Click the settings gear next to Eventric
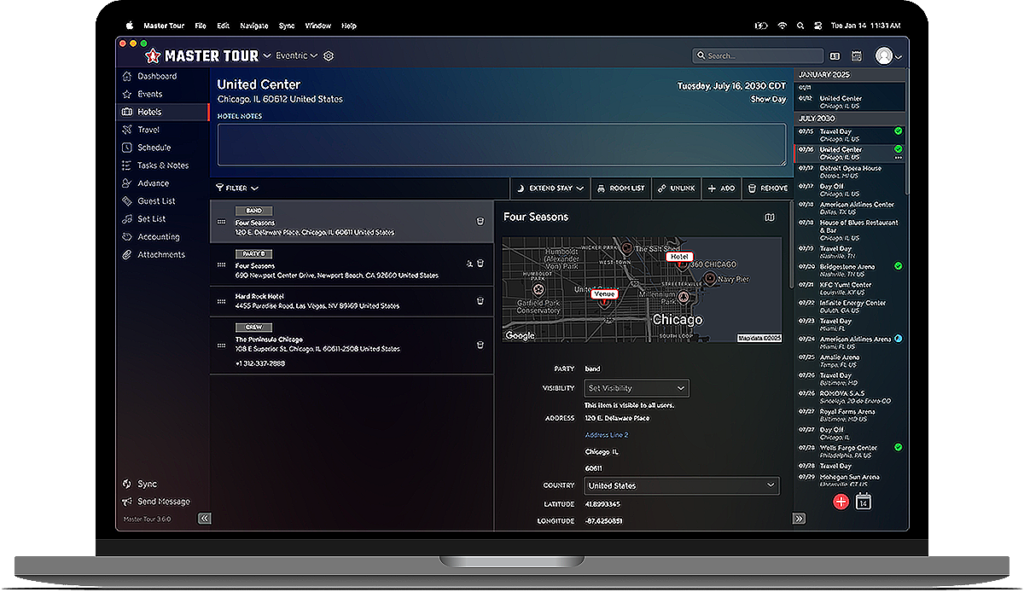This screenshot has height=592, width=1024. 328,56
